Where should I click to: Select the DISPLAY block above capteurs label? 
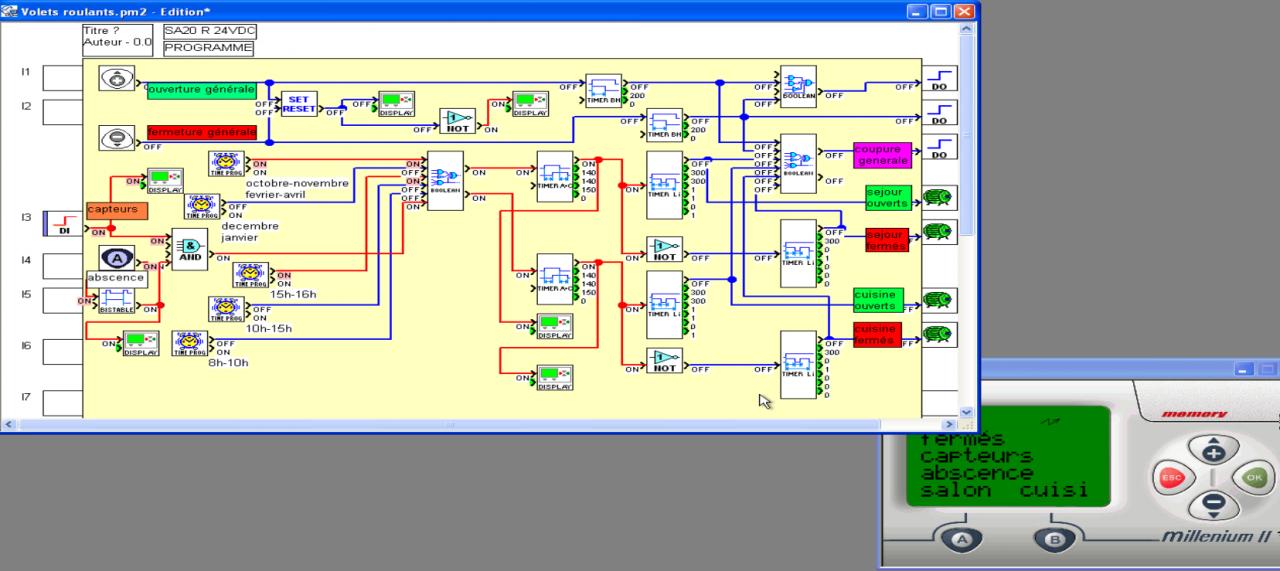click(166, 181)
